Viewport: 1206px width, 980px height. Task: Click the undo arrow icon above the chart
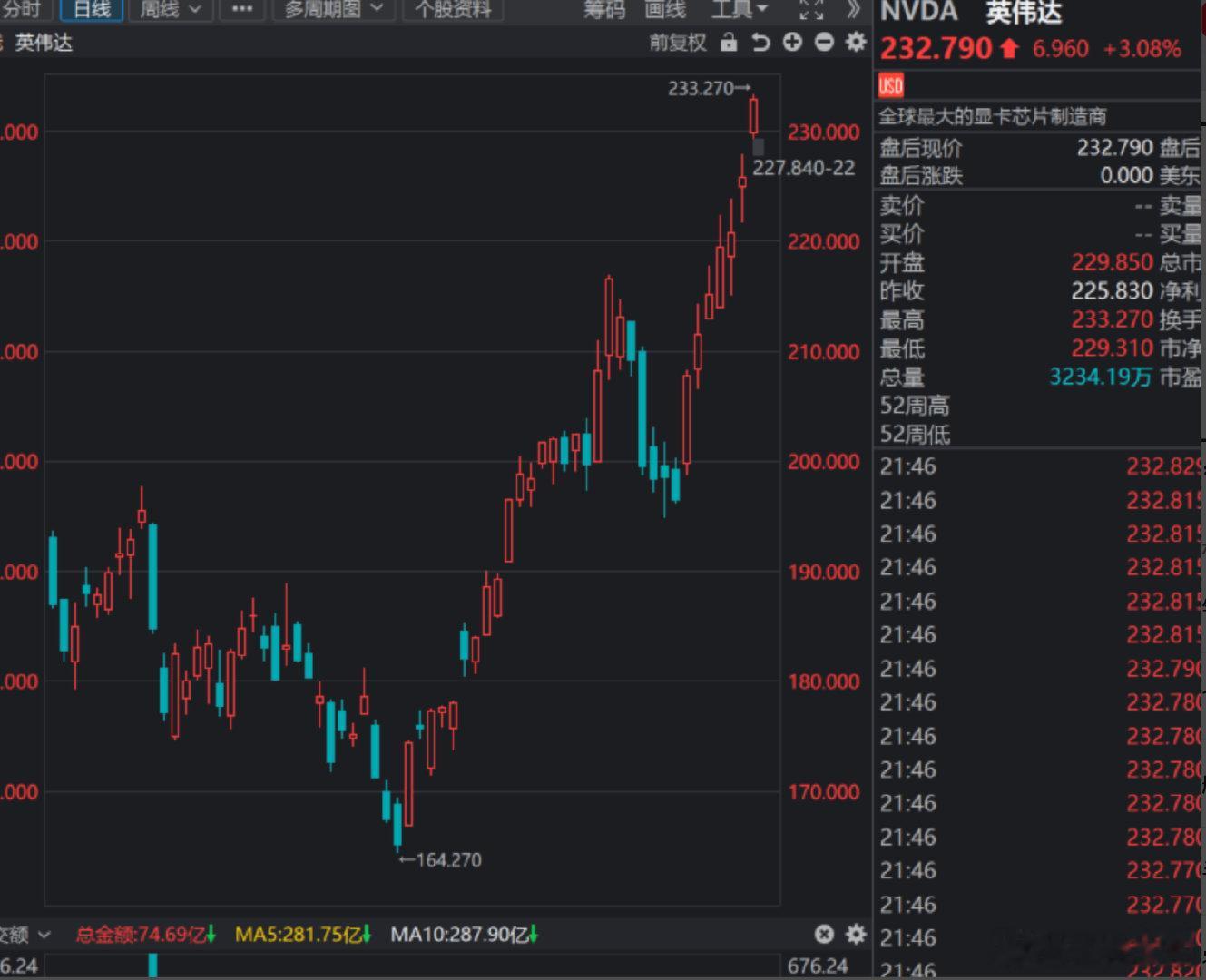pos(760,42)
